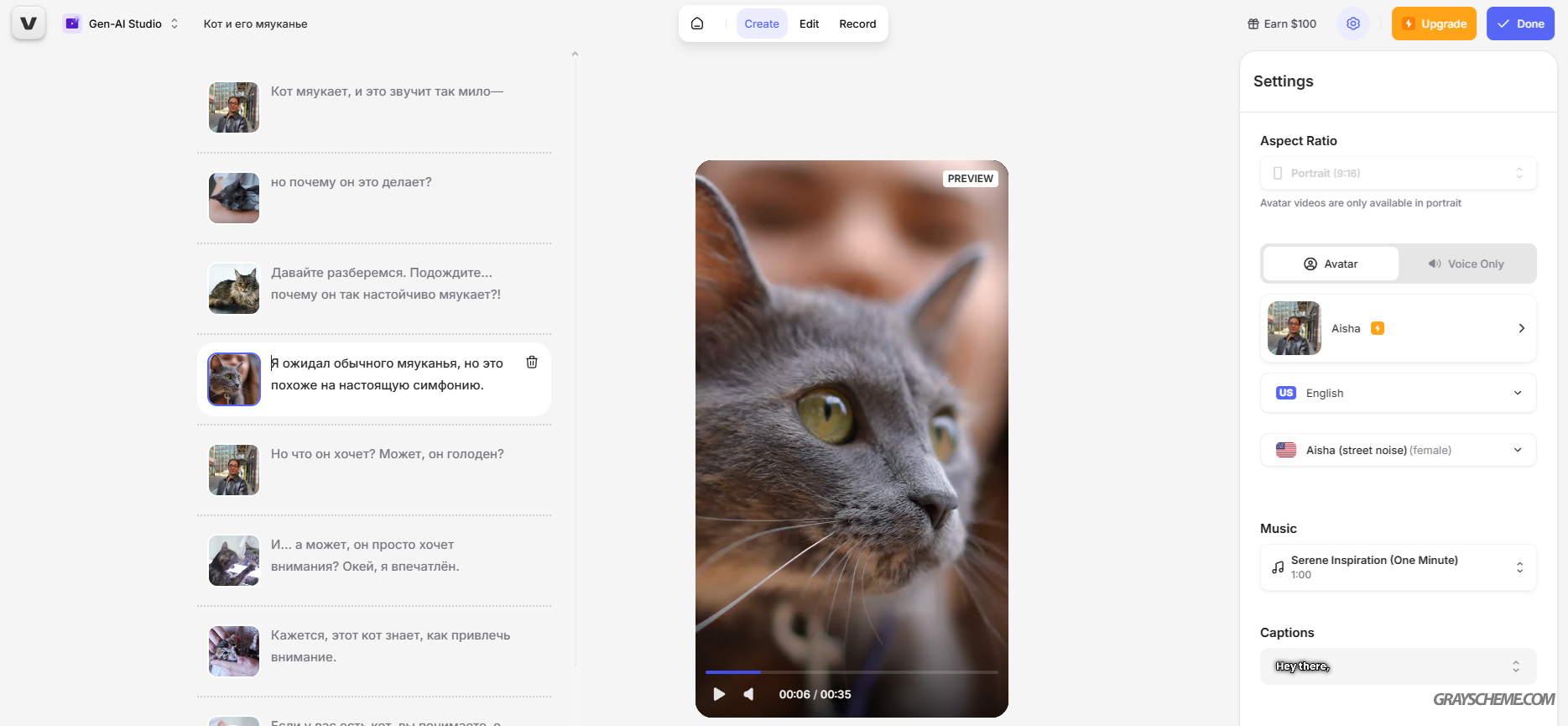Click the music note icon

1278,567
